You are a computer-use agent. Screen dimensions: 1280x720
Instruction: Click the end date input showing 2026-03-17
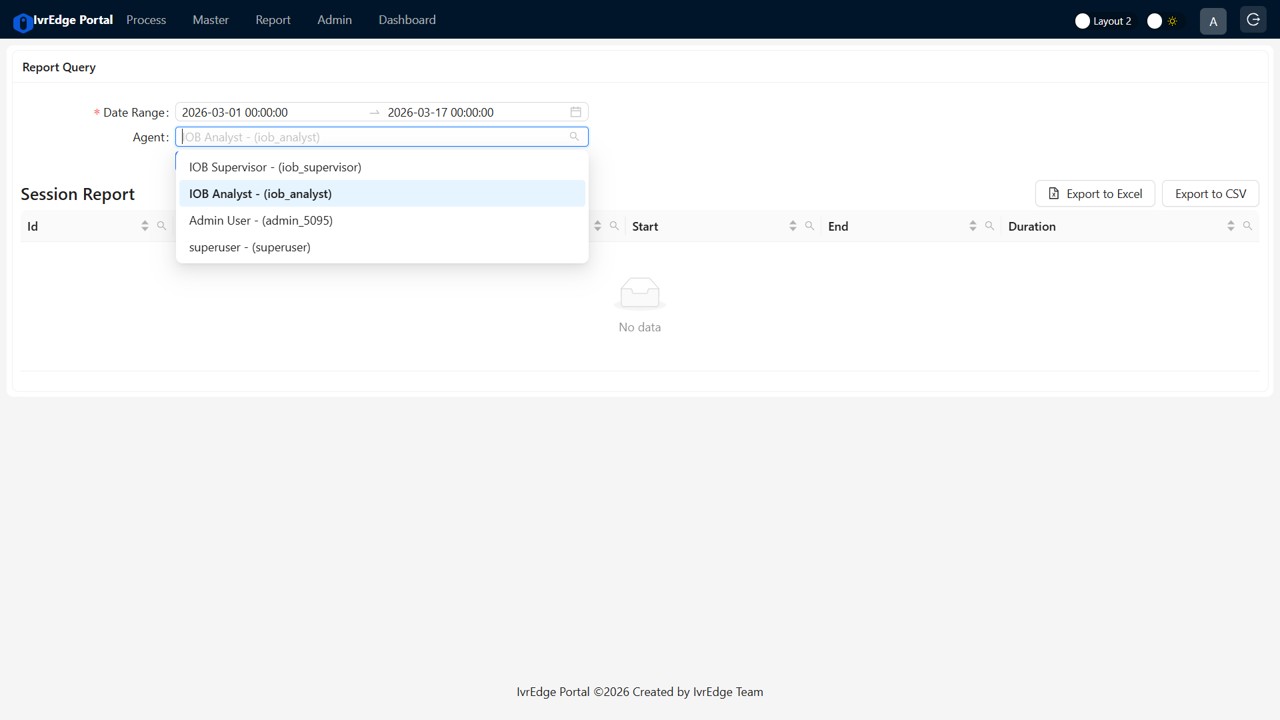point(440,112)
